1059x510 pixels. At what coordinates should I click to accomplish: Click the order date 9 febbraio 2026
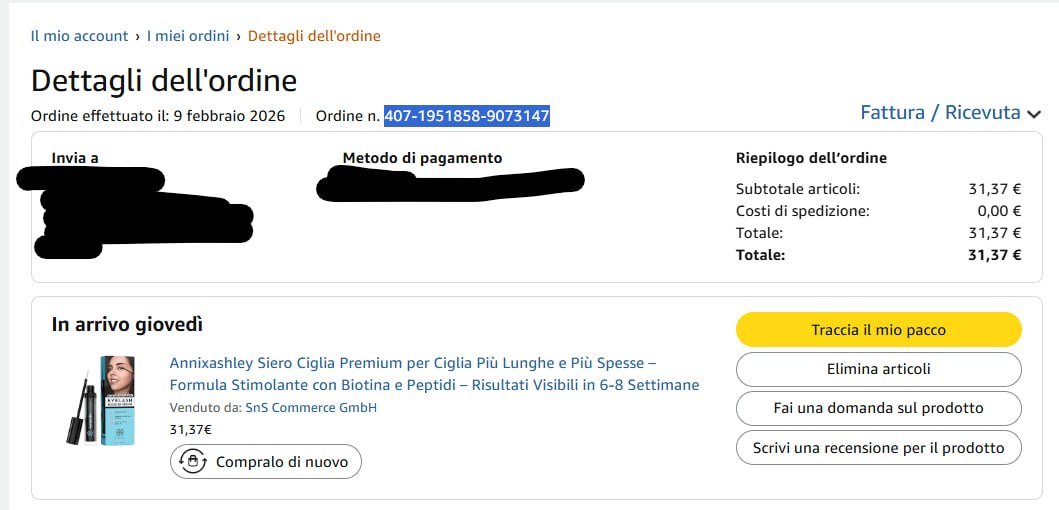tap(229, 116)
